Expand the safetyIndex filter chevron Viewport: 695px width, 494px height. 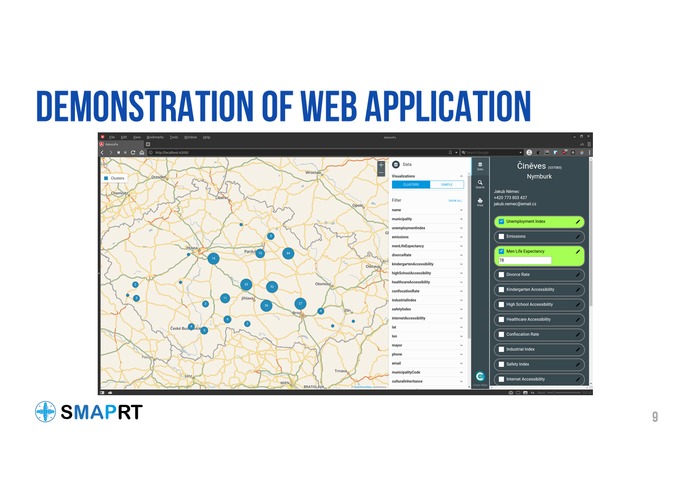tap(461, 309)
